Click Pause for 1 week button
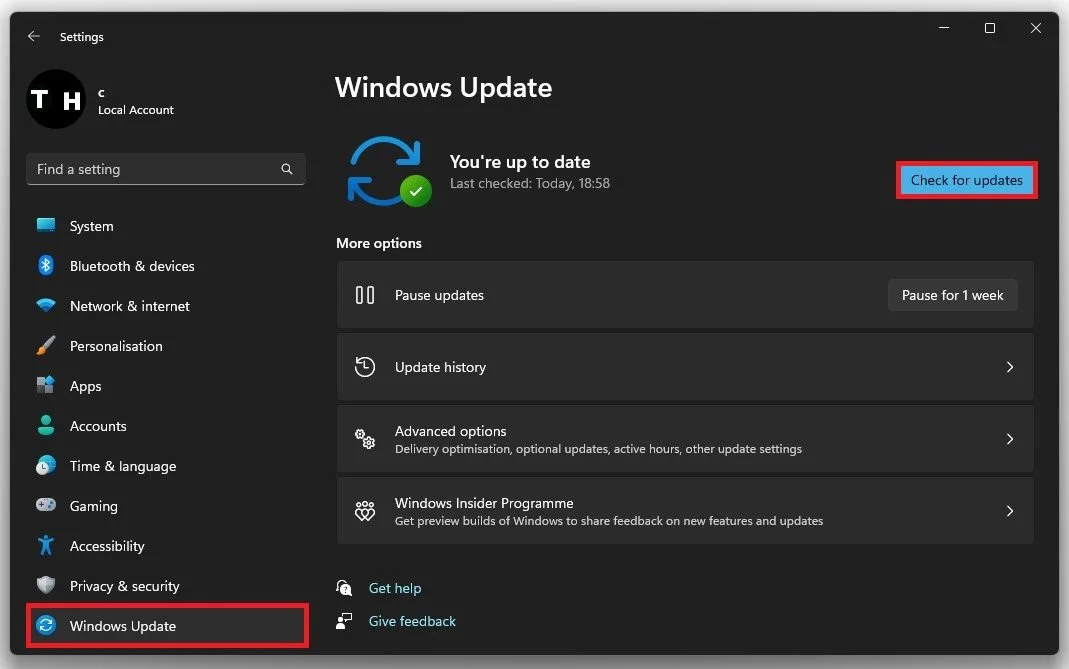Screen dimensions: 1069x669 952,295
